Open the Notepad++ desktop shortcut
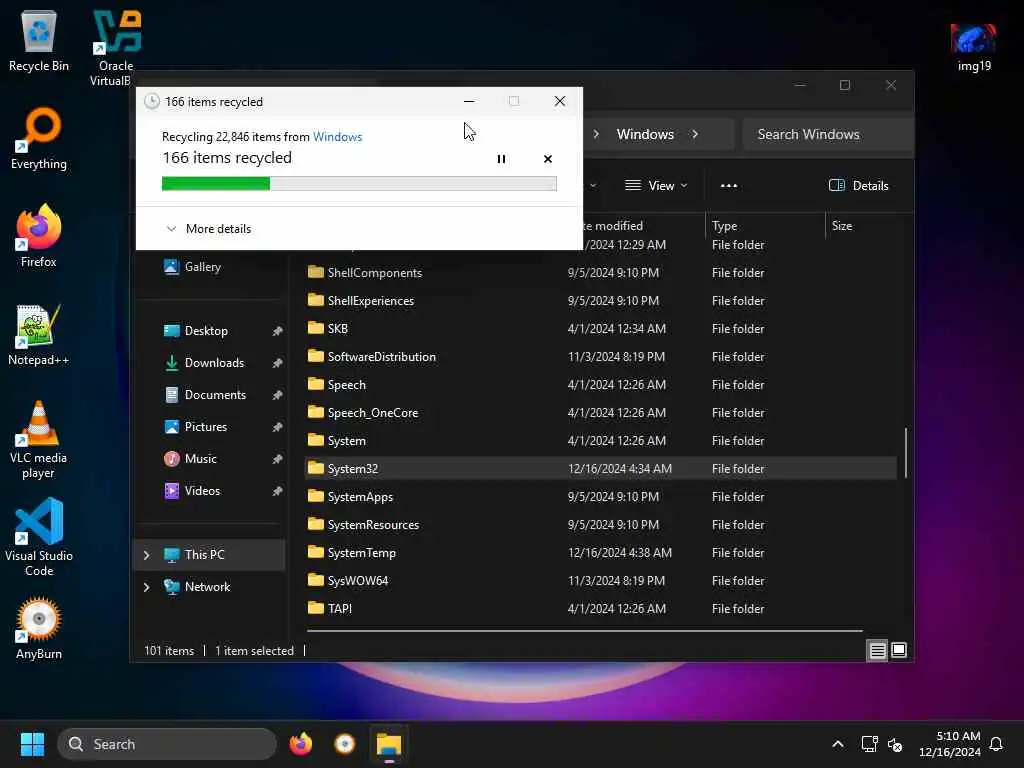Screen dimensions: 1024x768 pyautogui.click(x=39, y=334)
